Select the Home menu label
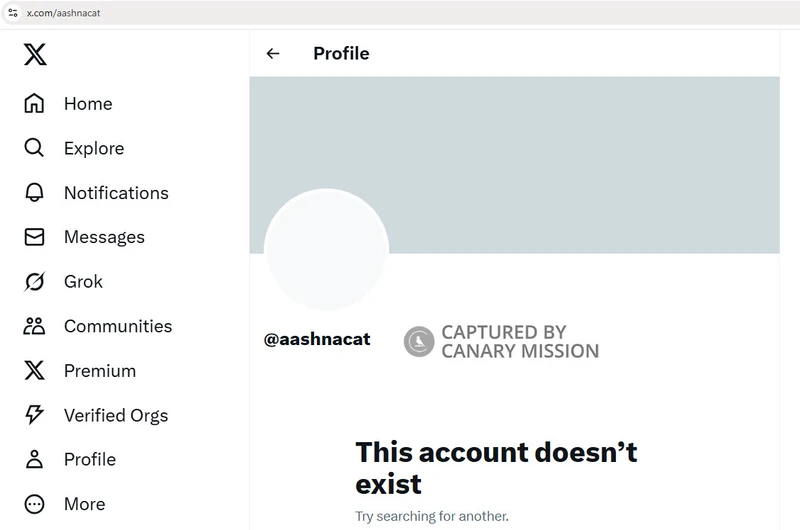Screen dimensions: 800x530 pyautogui.click(x=88, y=104)
